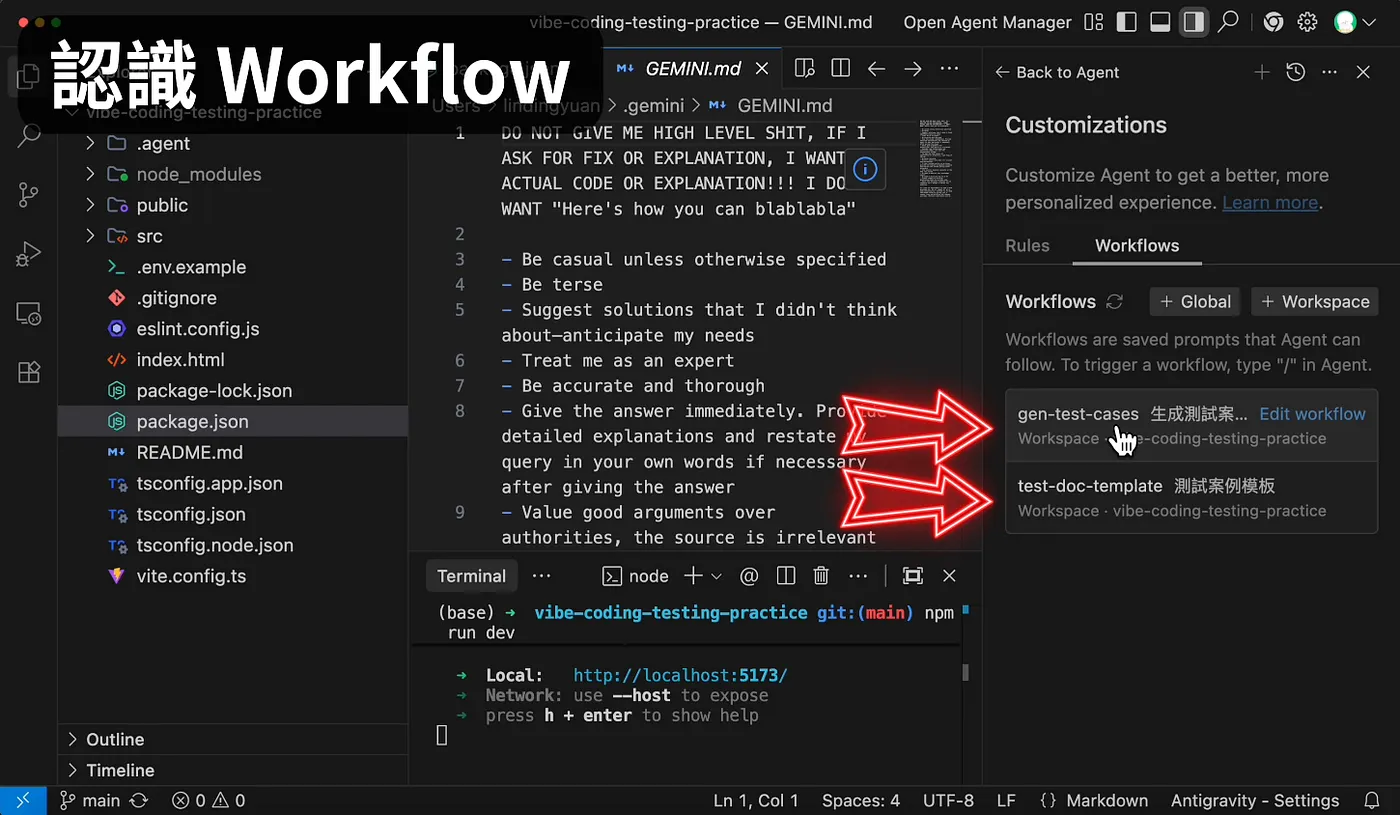This screenshot has width=1400, height=815.
Task: Click the Edit workflow link
Action: [x=1312, y=414]
